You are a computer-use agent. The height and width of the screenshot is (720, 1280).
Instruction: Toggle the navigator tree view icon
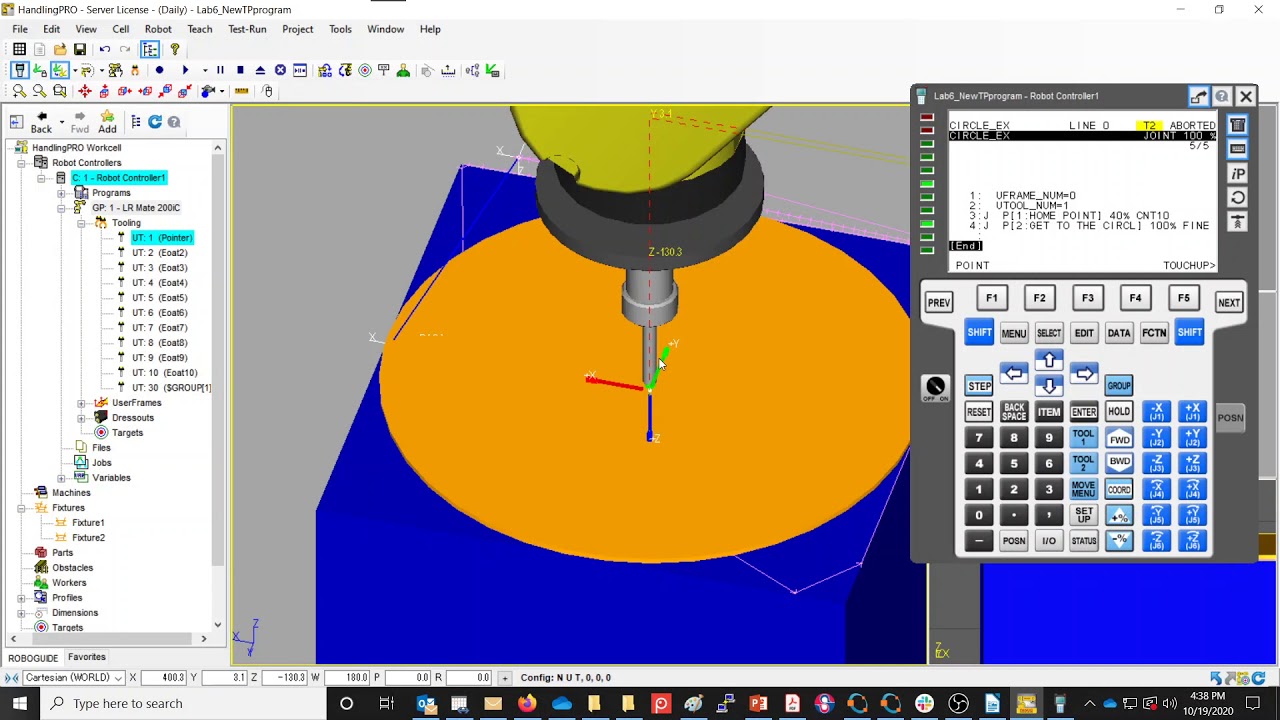[x=150, y=49]
